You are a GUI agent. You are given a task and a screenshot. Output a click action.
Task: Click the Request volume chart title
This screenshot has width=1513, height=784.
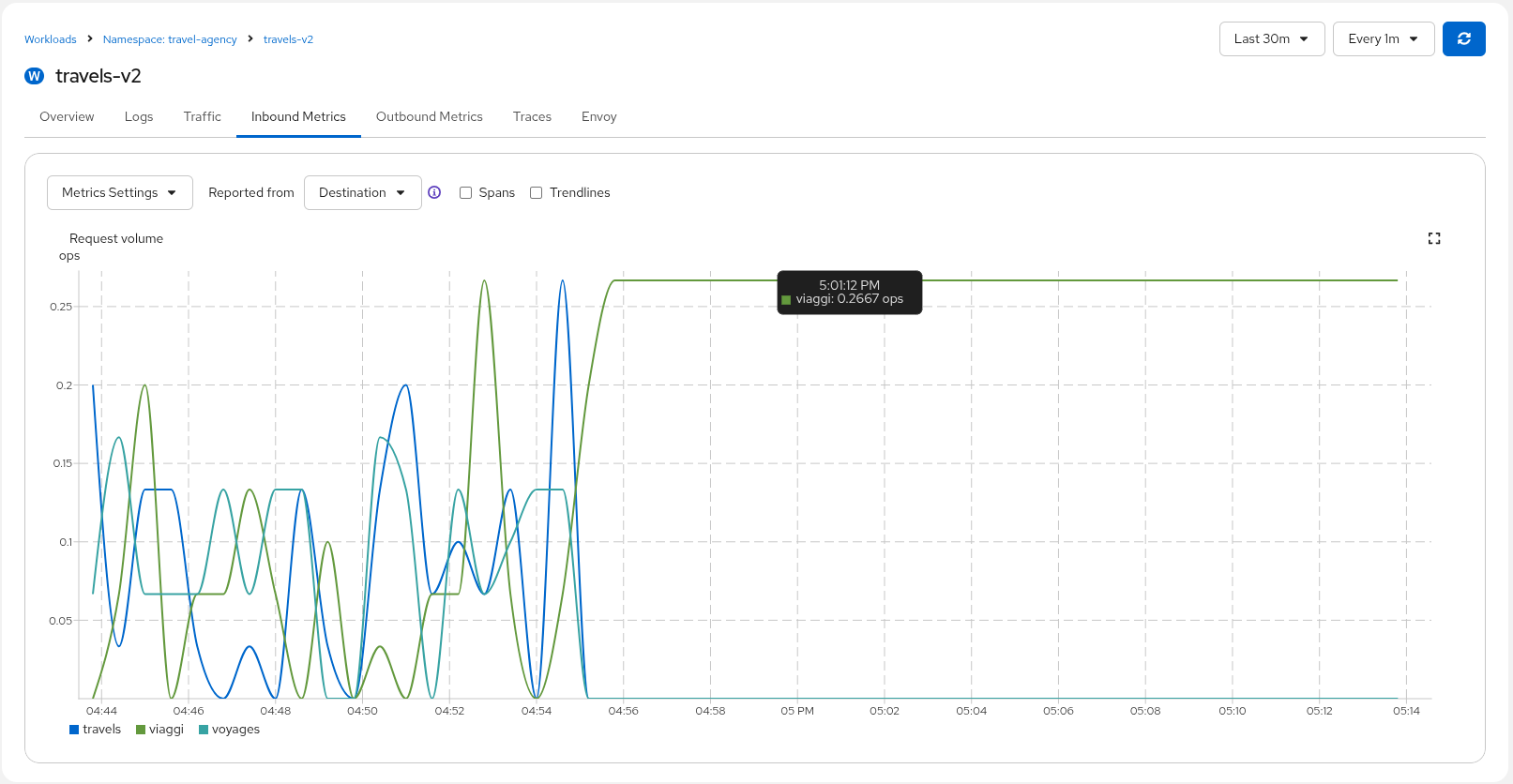(x=116, y=238)
